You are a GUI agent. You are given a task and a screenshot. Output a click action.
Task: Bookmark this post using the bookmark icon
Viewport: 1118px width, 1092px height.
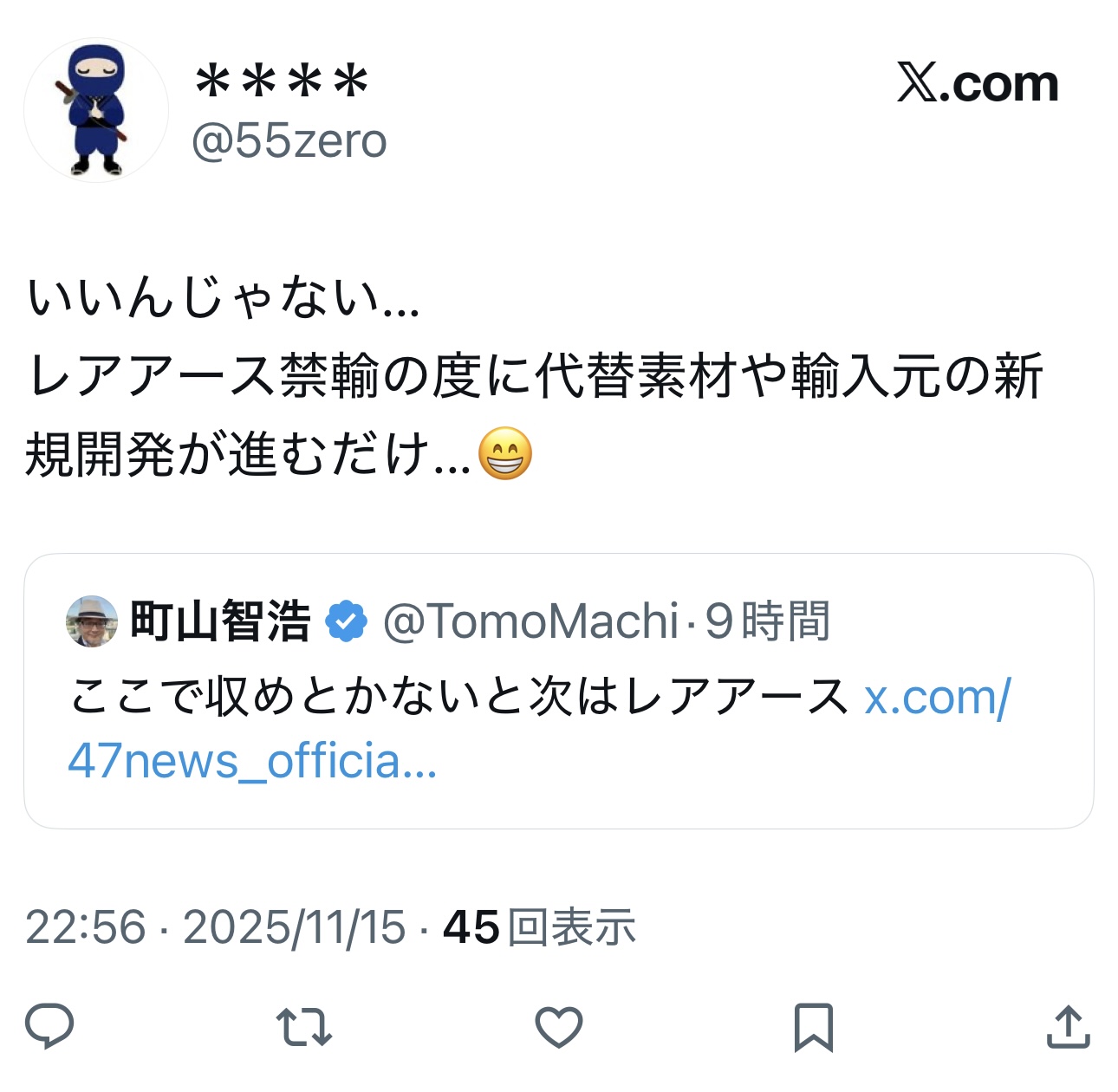click(x=813, y=1028)
